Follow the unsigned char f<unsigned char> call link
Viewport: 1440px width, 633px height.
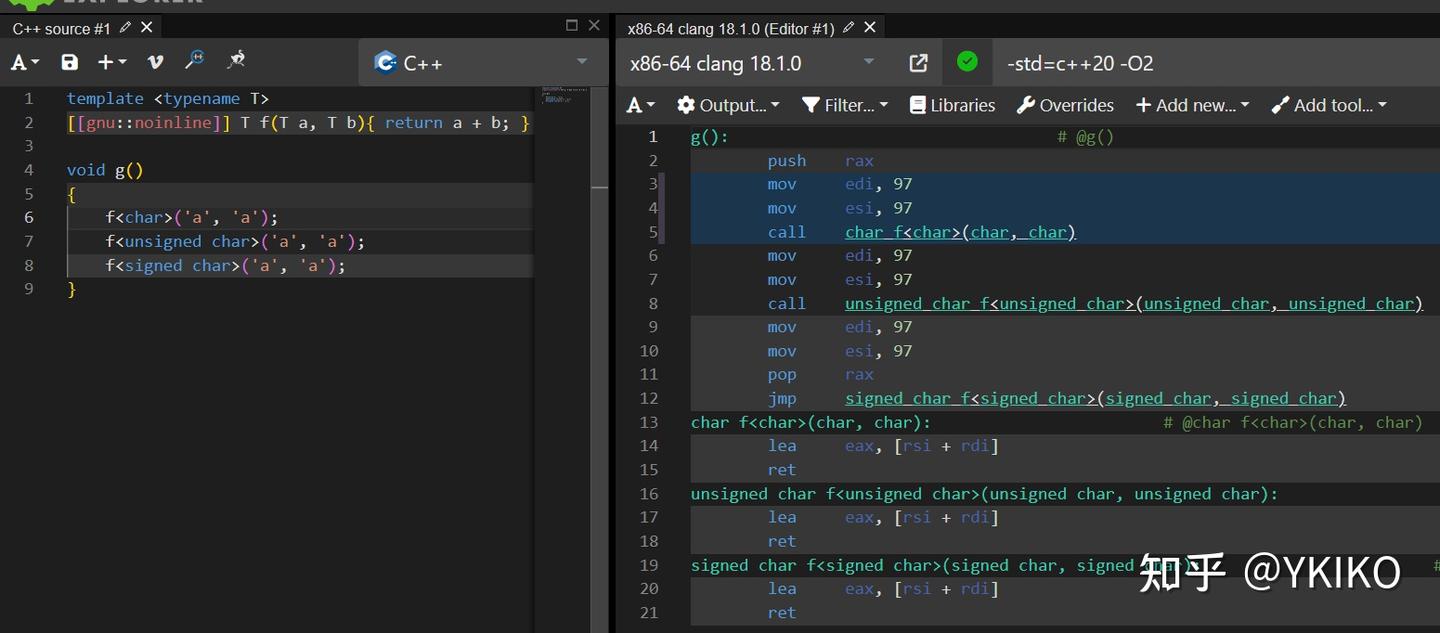coord(1133,303)
